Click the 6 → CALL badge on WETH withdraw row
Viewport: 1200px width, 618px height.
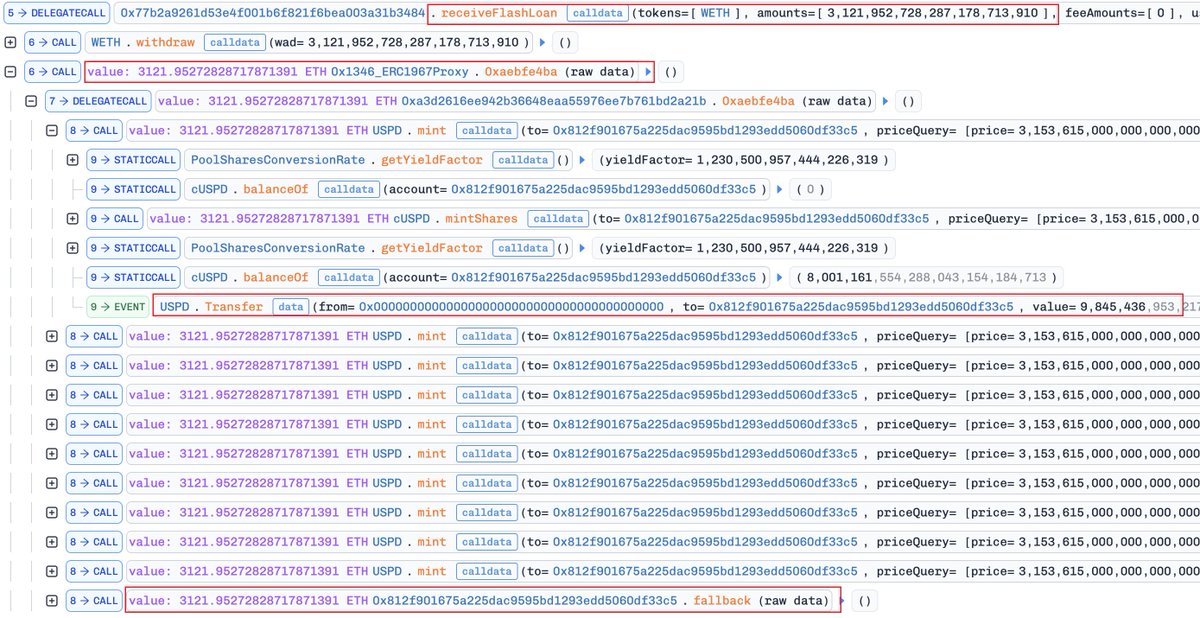coord(51,43)
